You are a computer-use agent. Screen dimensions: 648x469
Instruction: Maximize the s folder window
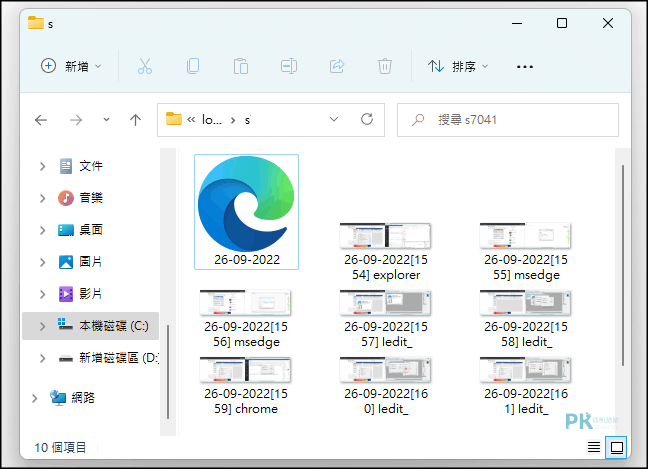pyautogui.click(x=562, y=23)
